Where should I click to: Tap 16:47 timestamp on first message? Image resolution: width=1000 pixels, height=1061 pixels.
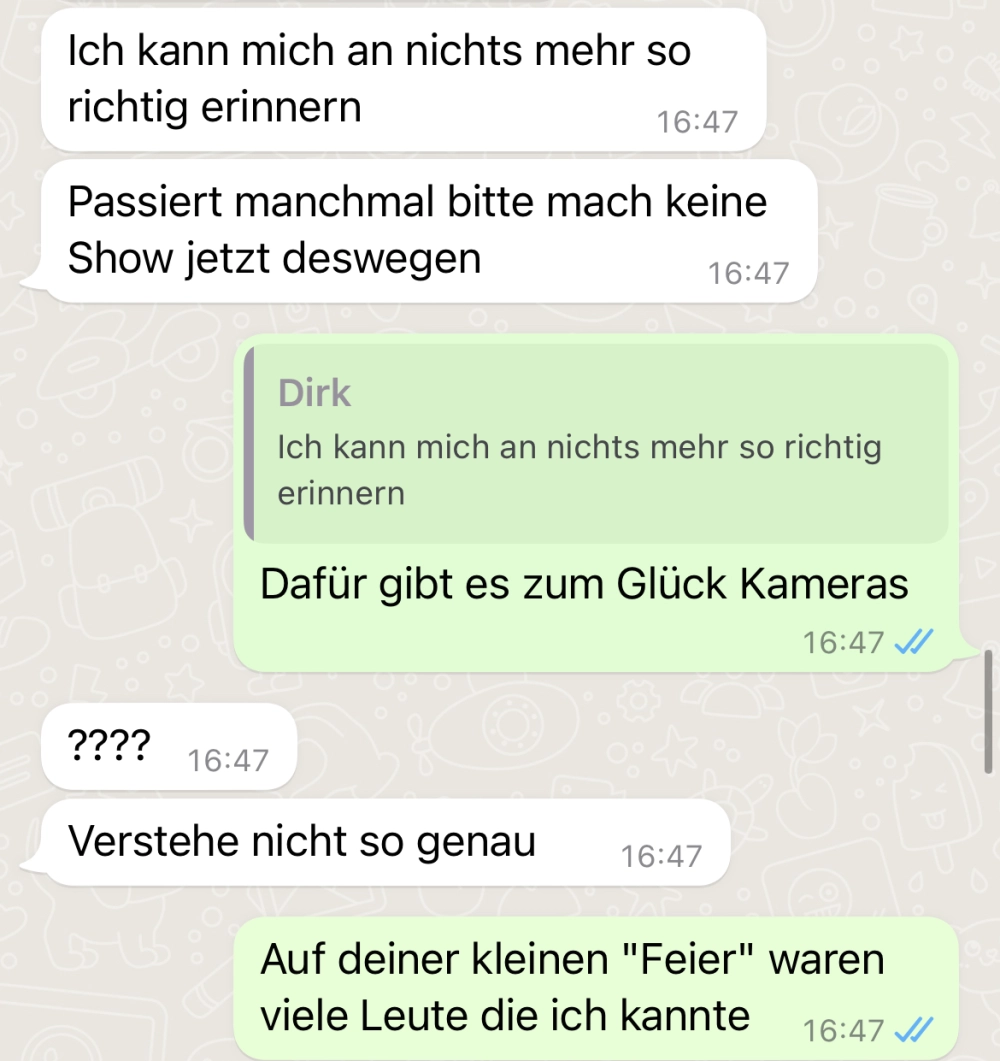pyautogui.click(x=697, y=122)
